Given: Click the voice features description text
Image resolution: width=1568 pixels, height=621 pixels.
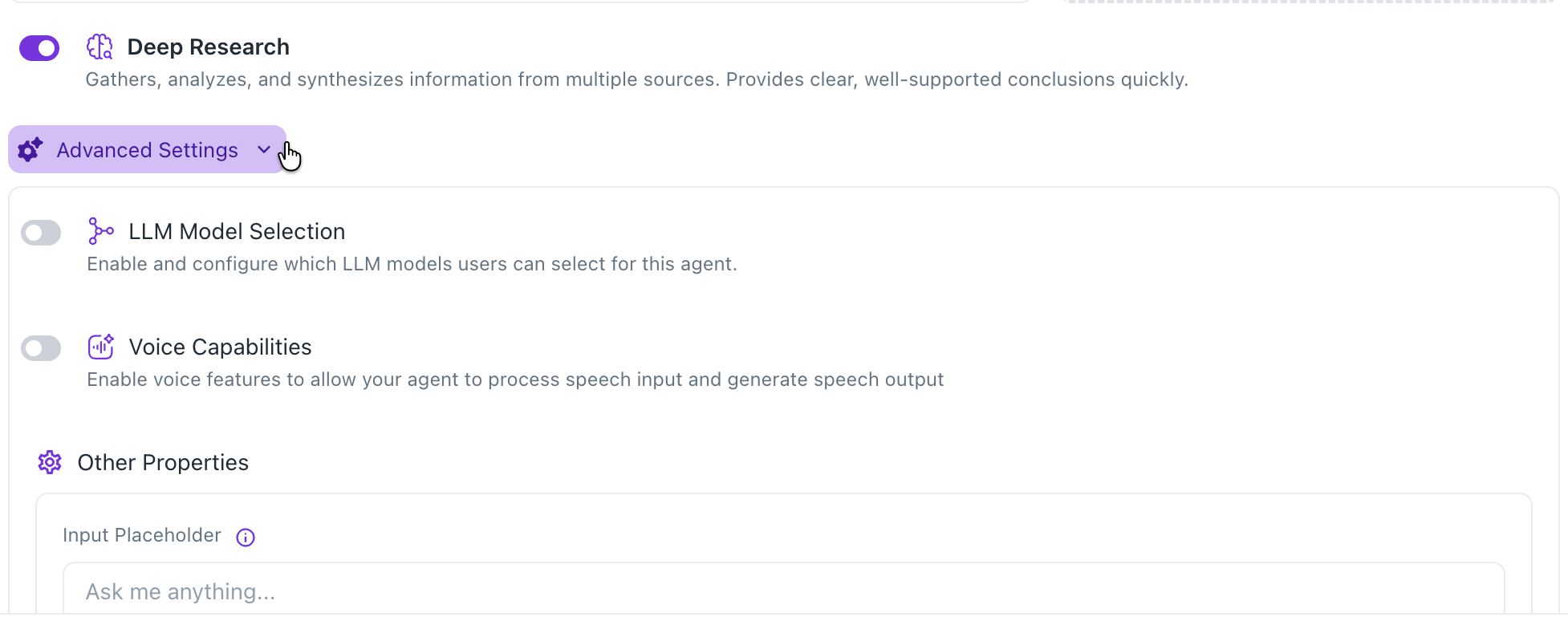Looking at the screenshot, I should click(x=515, y=379).
